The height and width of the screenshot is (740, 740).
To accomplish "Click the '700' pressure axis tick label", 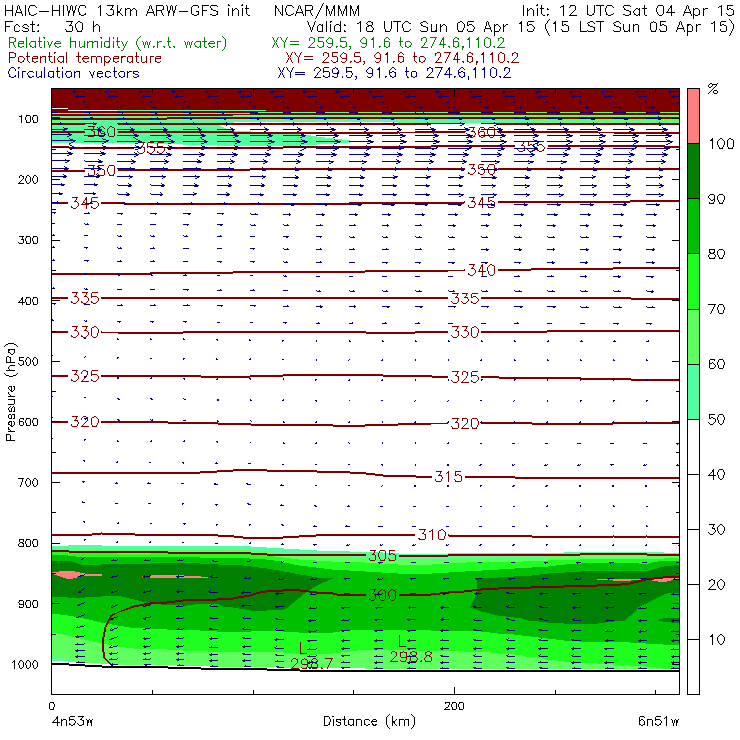I will [28, 483].
